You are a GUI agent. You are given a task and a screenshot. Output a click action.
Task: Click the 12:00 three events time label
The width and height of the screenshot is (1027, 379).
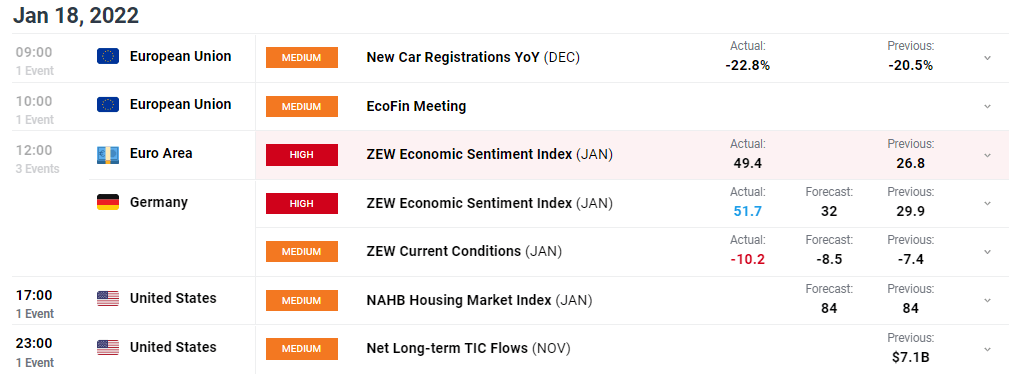click(37, 158)
